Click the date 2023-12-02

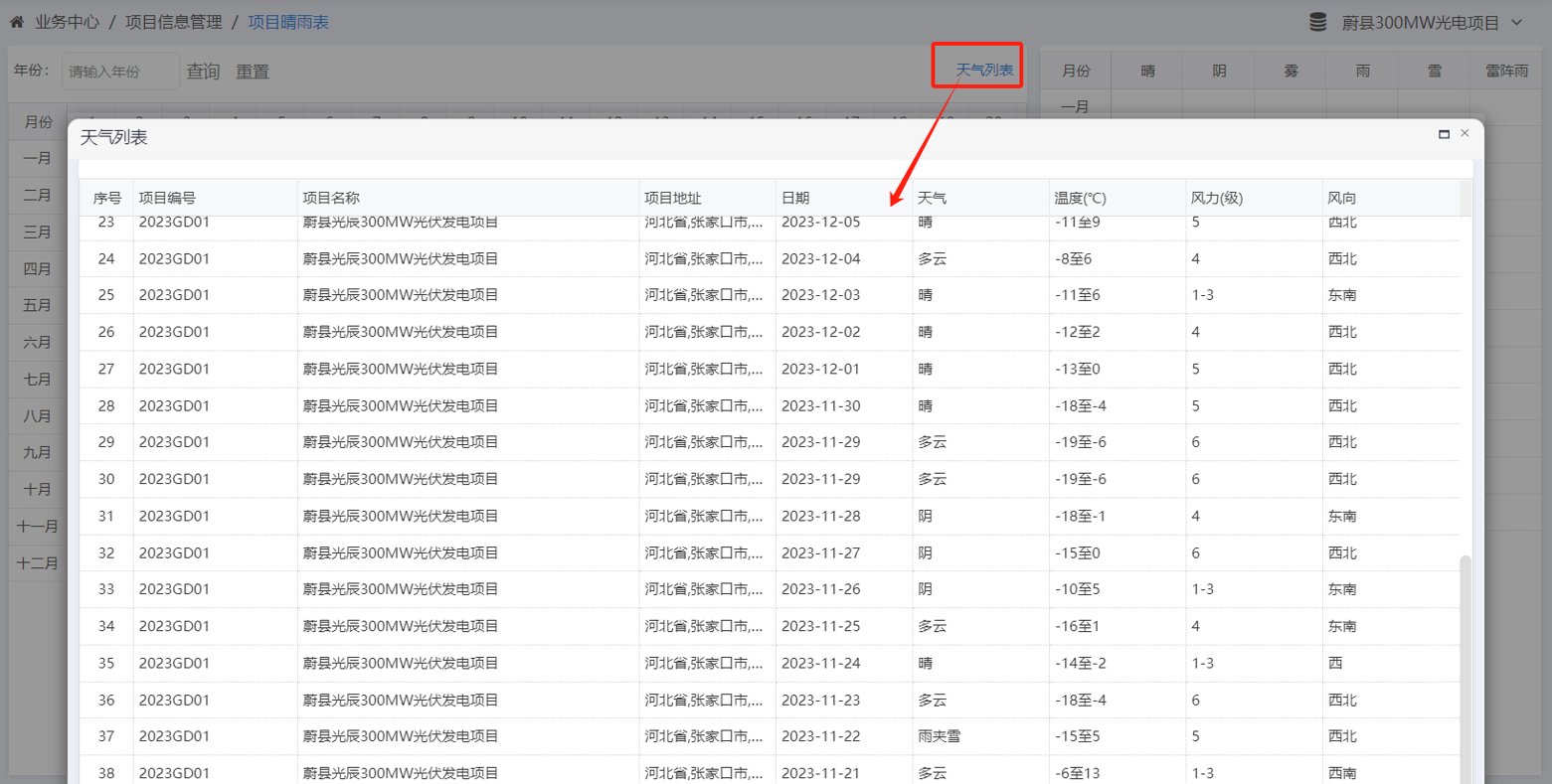pyautogui.click(x=820, y=332)
